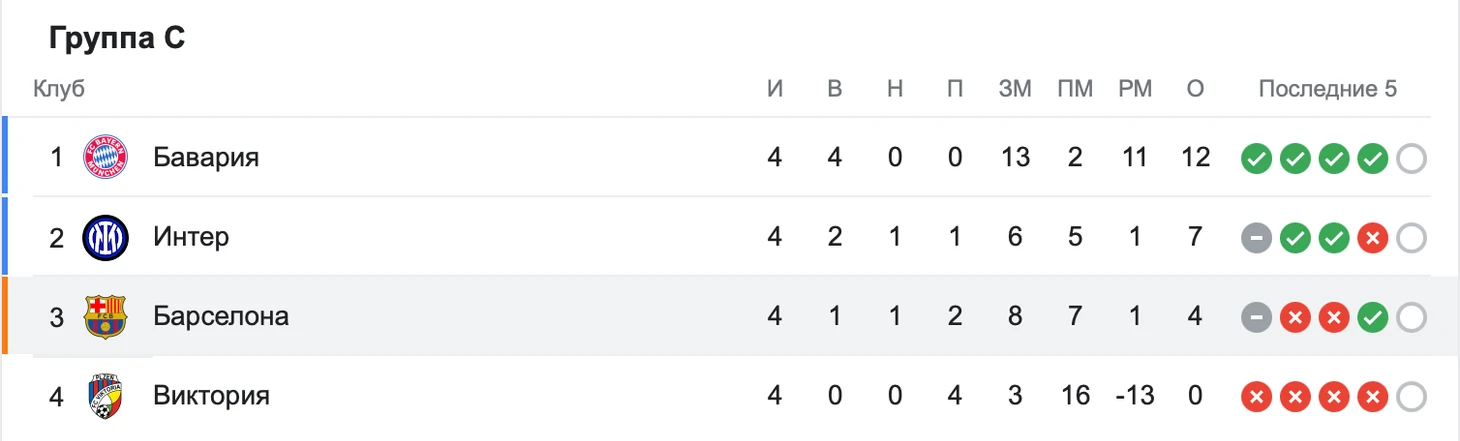This screenshot has width=1460, height=441.
Task: Click Inter's gray draw icon
Action: click(1256, 238)
